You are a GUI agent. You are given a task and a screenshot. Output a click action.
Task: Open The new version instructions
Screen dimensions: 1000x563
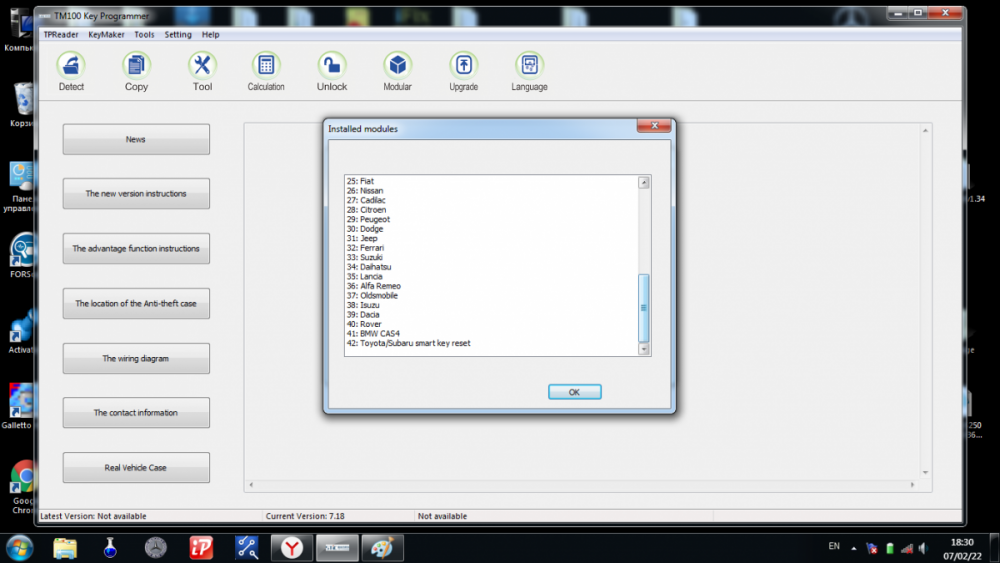click(136, 193)
